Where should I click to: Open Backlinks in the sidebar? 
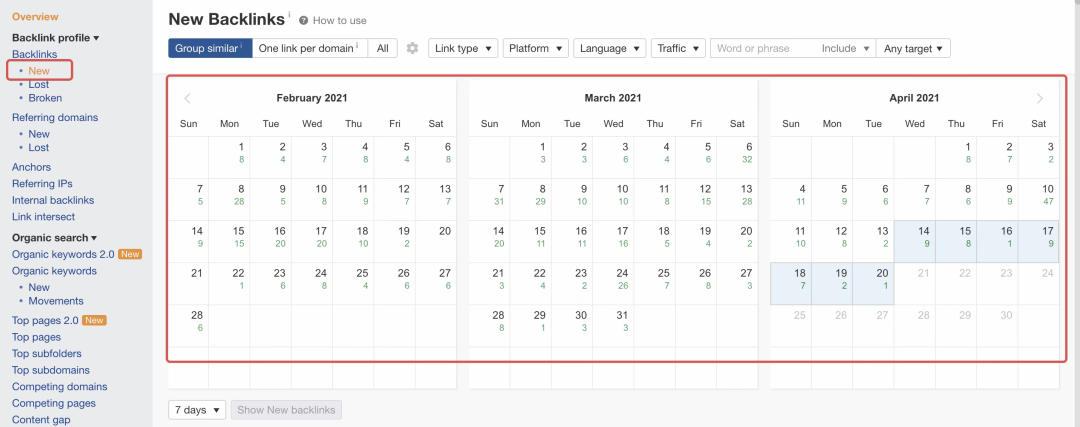34,54
